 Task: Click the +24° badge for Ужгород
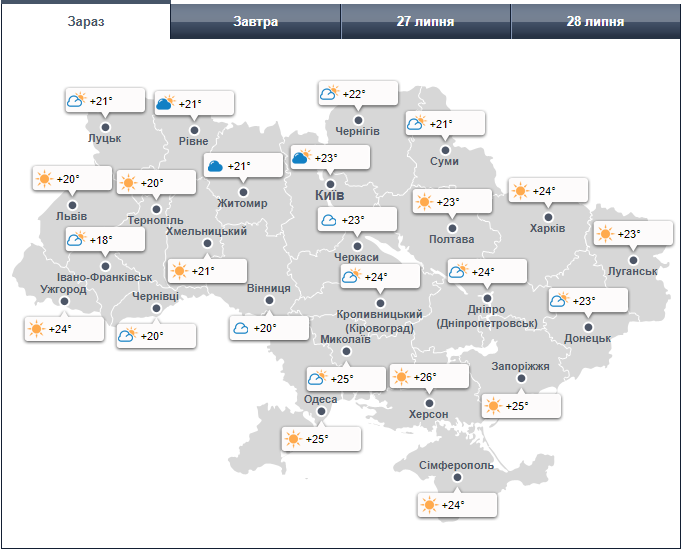[x=65, y=328]
